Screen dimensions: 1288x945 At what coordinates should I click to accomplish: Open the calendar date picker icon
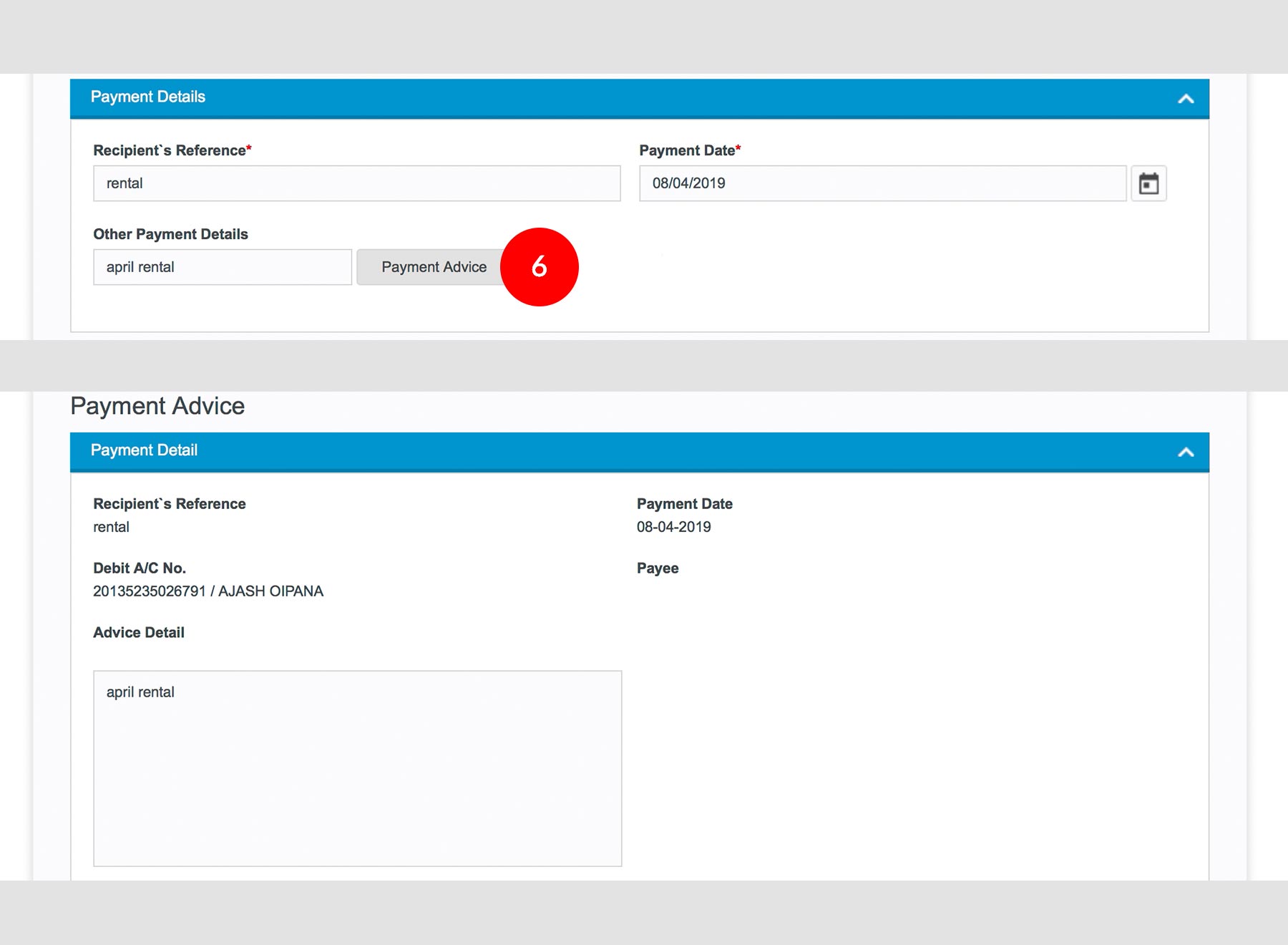(x=1148, y=183)
